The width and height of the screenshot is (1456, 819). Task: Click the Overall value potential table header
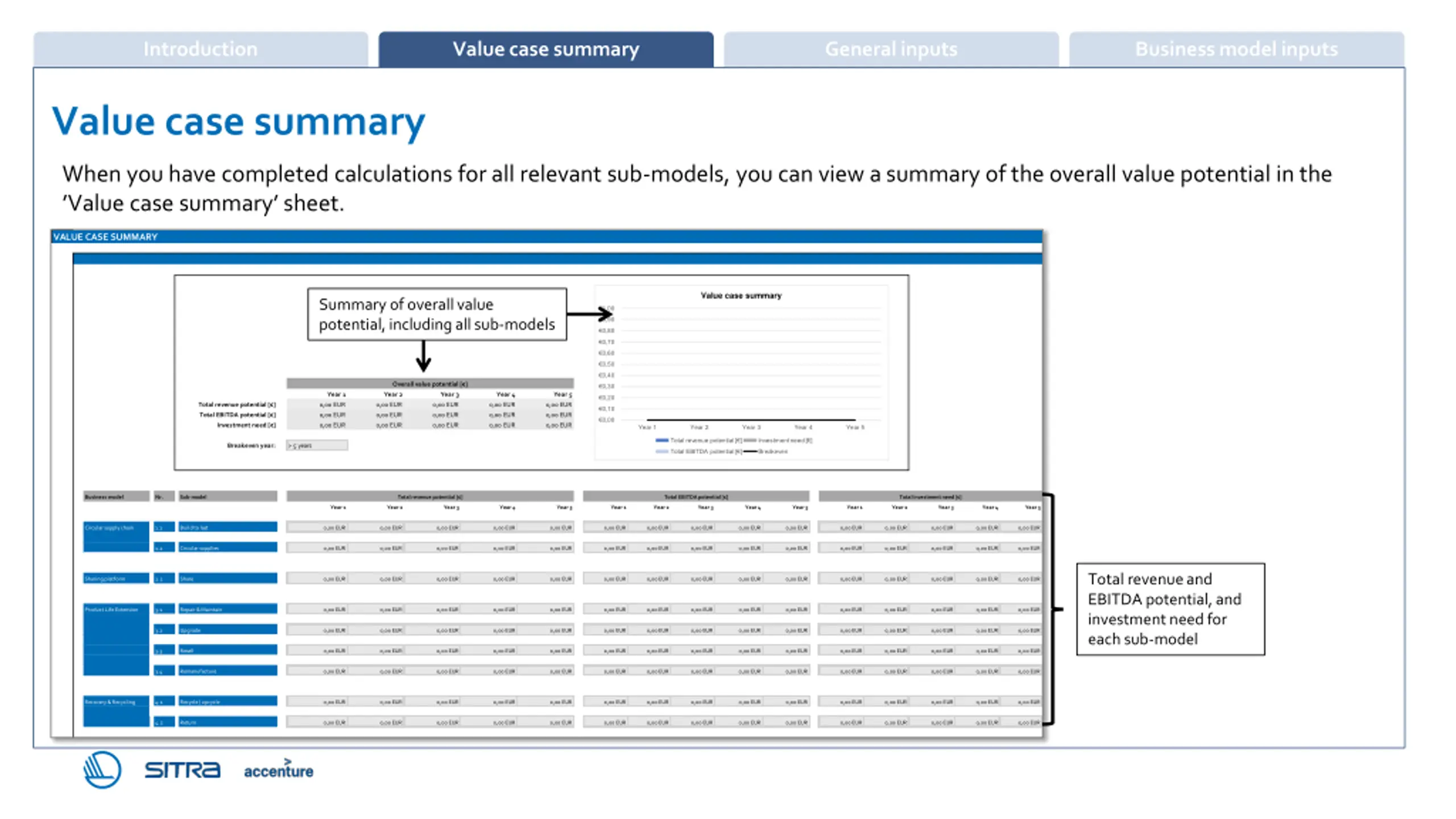(x=430, y=383)
